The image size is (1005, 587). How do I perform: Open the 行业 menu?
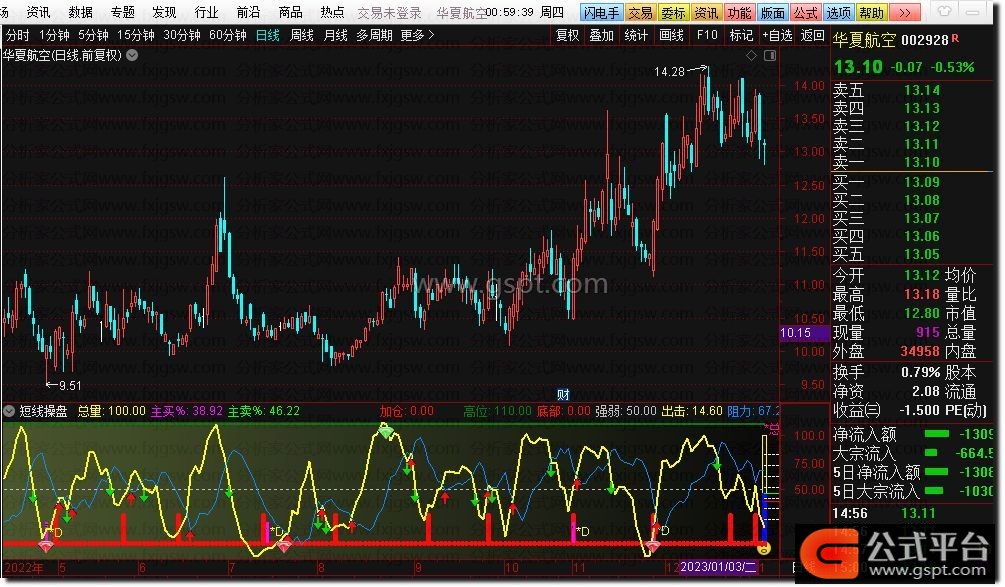click(x=206, y=12)
